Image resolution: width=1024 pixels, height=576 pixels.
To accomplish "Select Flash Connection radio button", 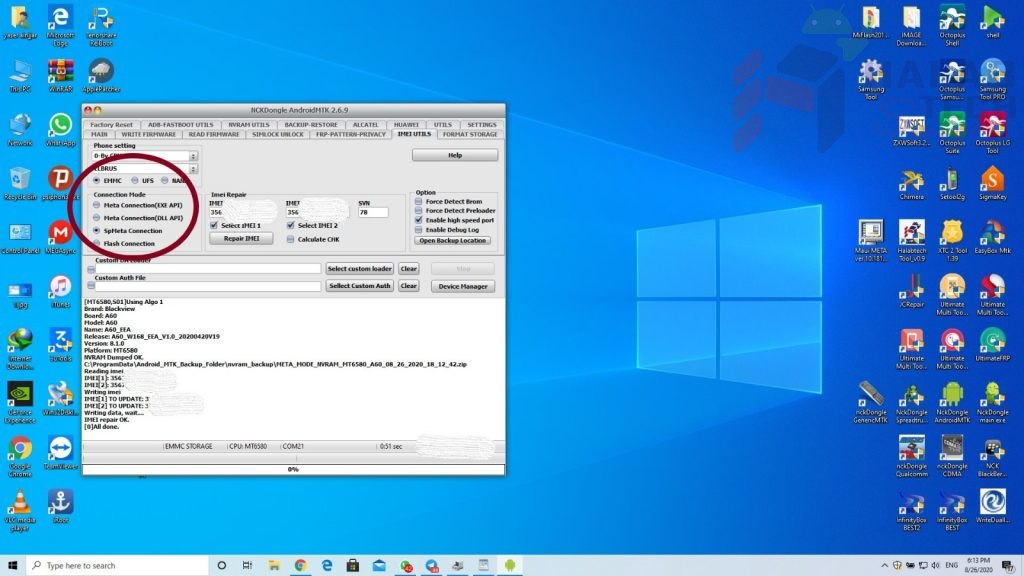I will coord(97,244).
